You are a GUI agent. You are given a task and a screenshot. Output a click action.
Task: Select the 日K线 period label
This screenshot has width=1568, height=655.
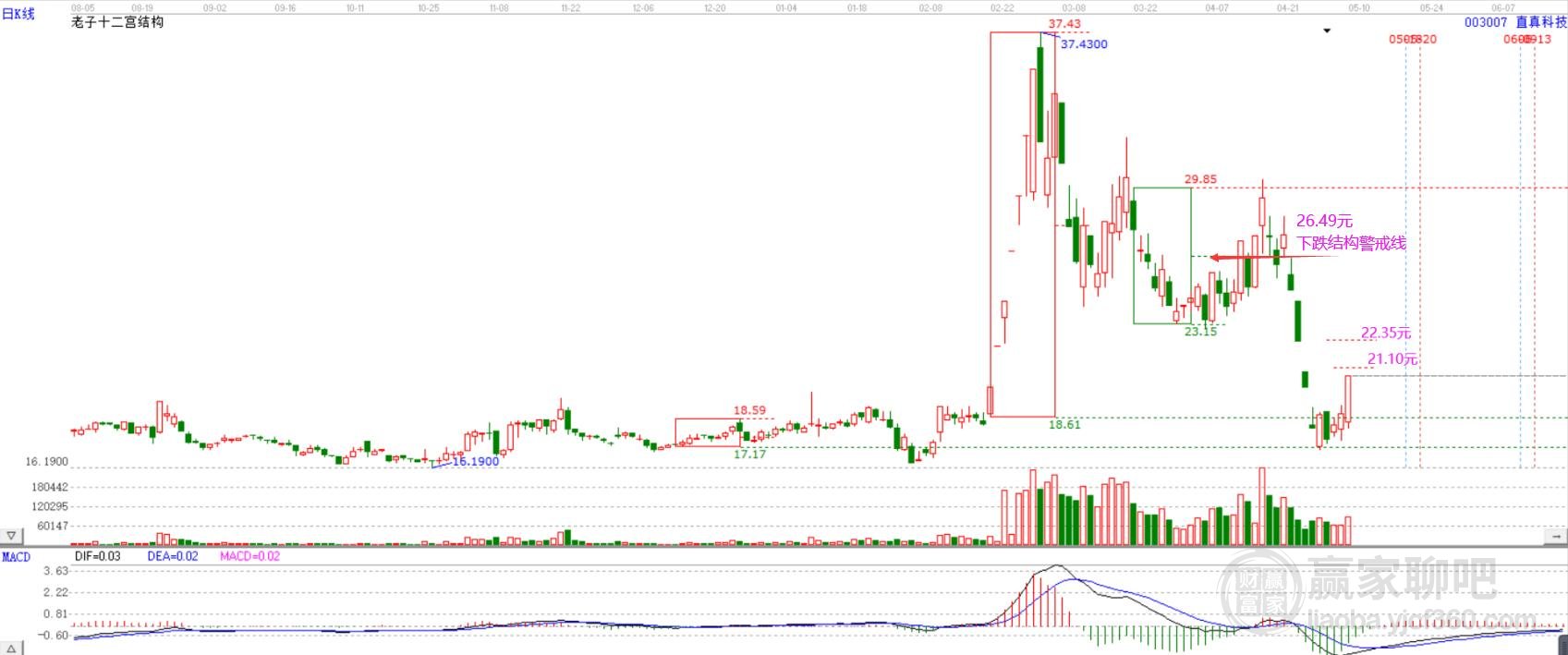point(18,14)
